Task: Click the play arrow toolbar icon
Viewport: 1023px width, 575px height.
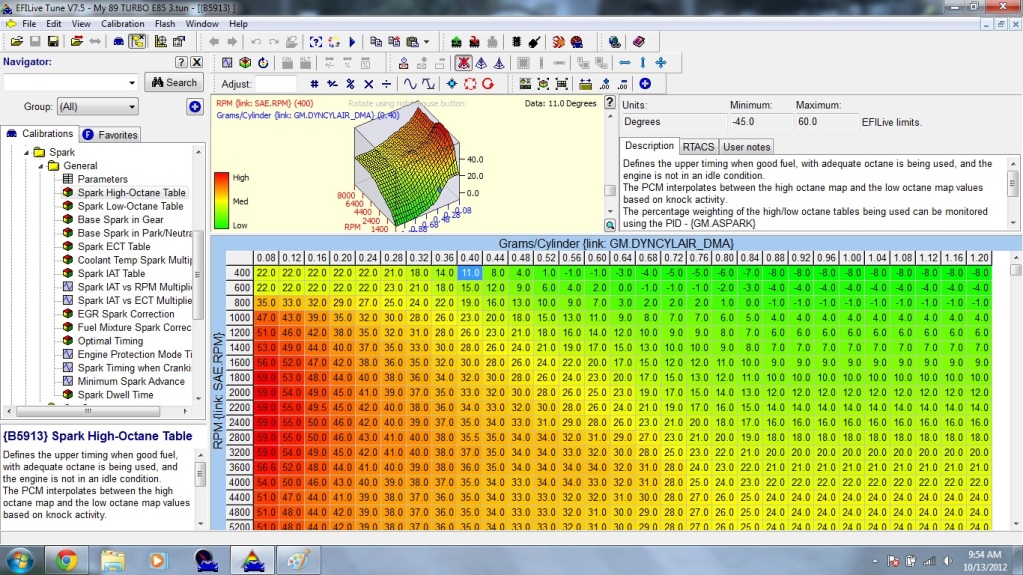Action: pos(352,42)
